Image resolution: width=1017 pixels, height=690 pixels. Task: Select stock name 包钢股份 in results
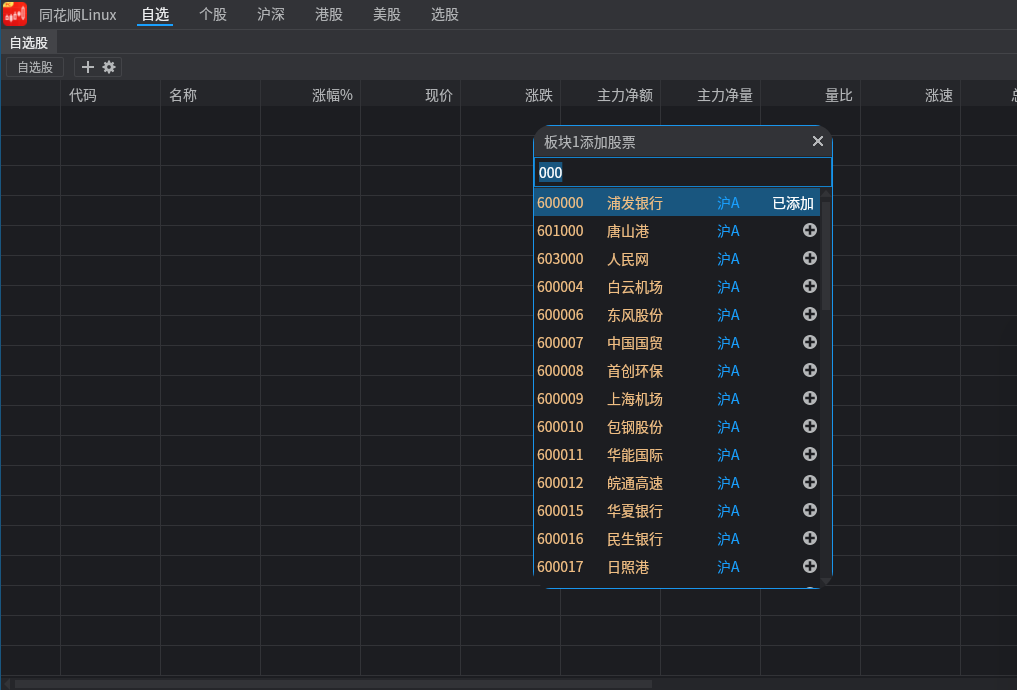point(635,427)
